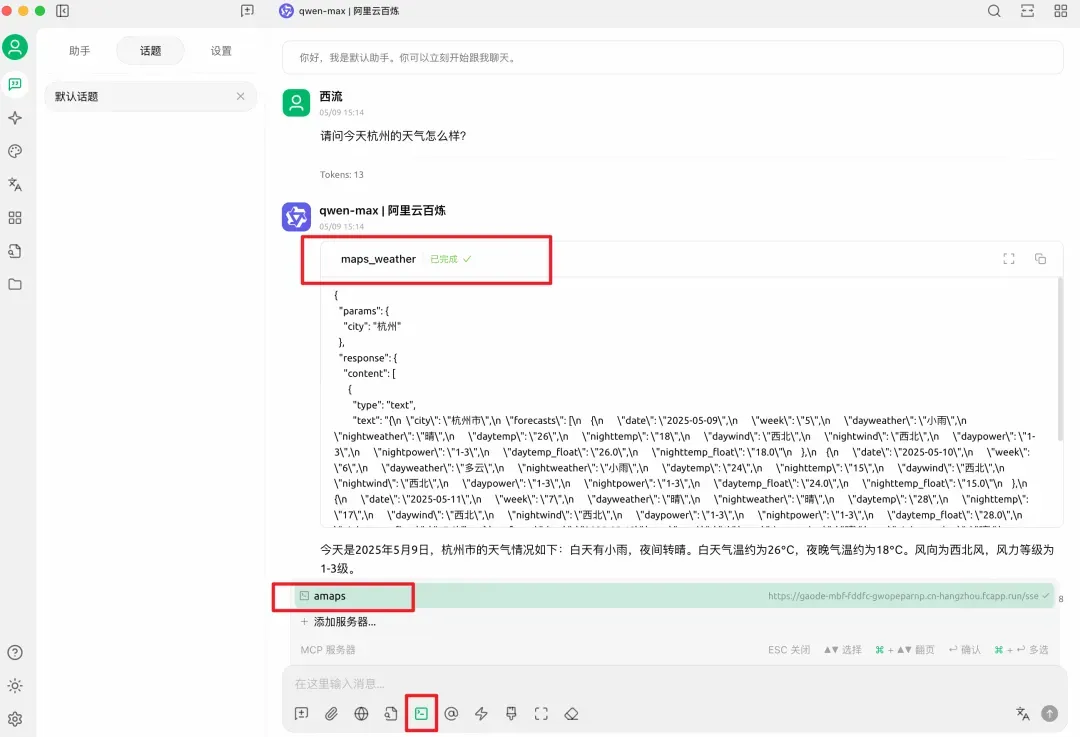
Task: Collapse the maps_weather tool call header
Action: [691, 259]
